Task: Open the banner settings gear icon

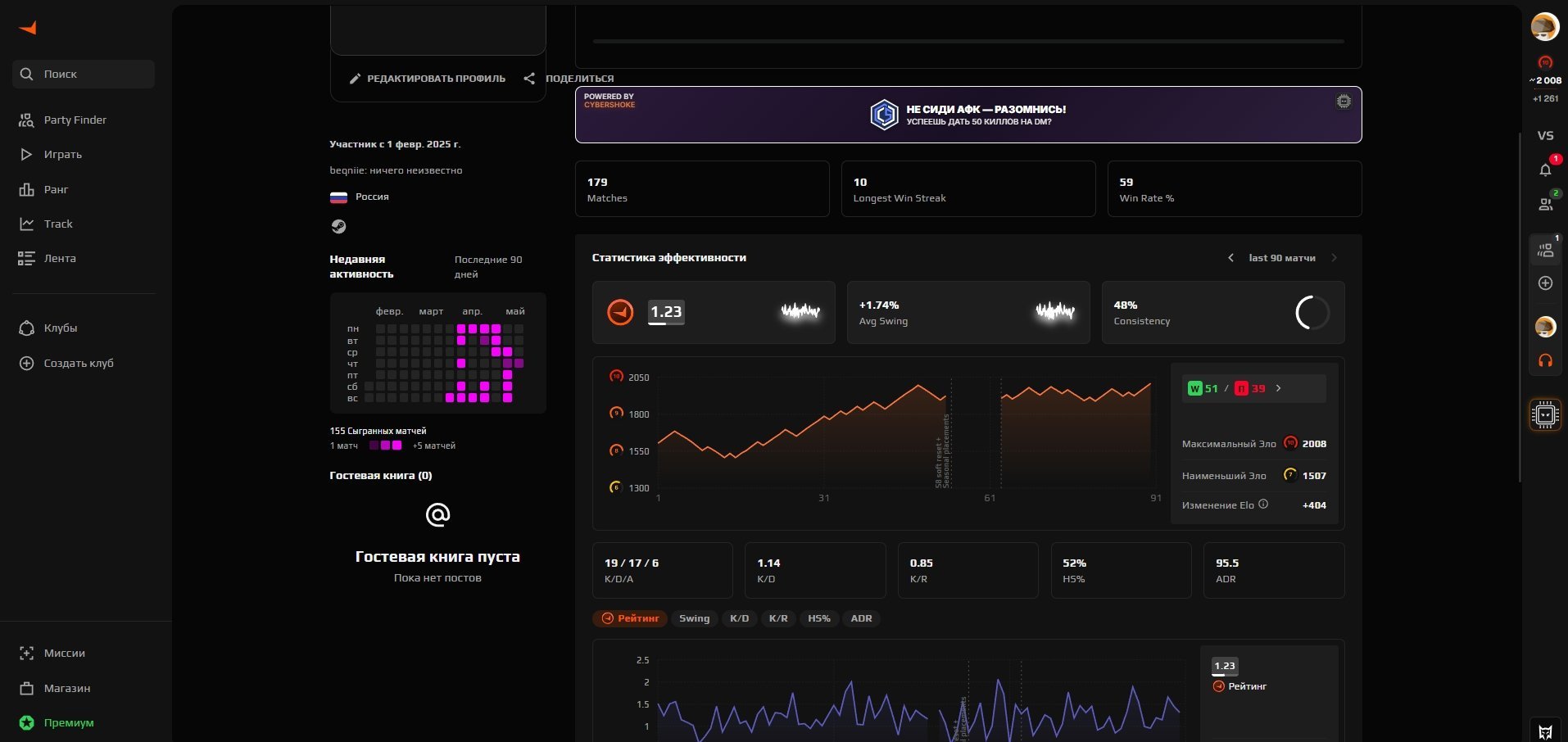Action: tap(1344, 102)
